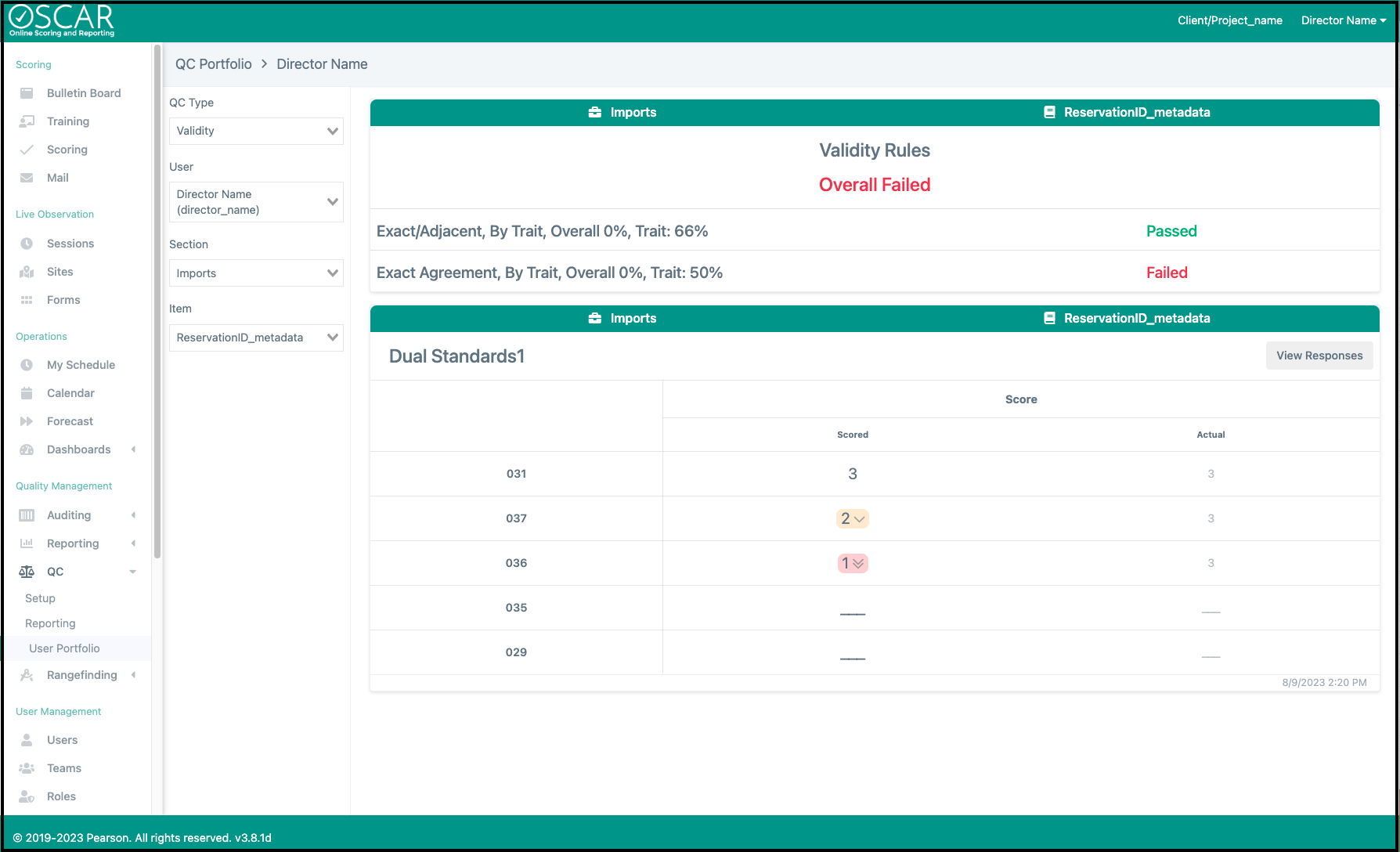Click the Bulletin Board sidebar icon
This screenshot has height=852, width=1400.
click(27, 93)
